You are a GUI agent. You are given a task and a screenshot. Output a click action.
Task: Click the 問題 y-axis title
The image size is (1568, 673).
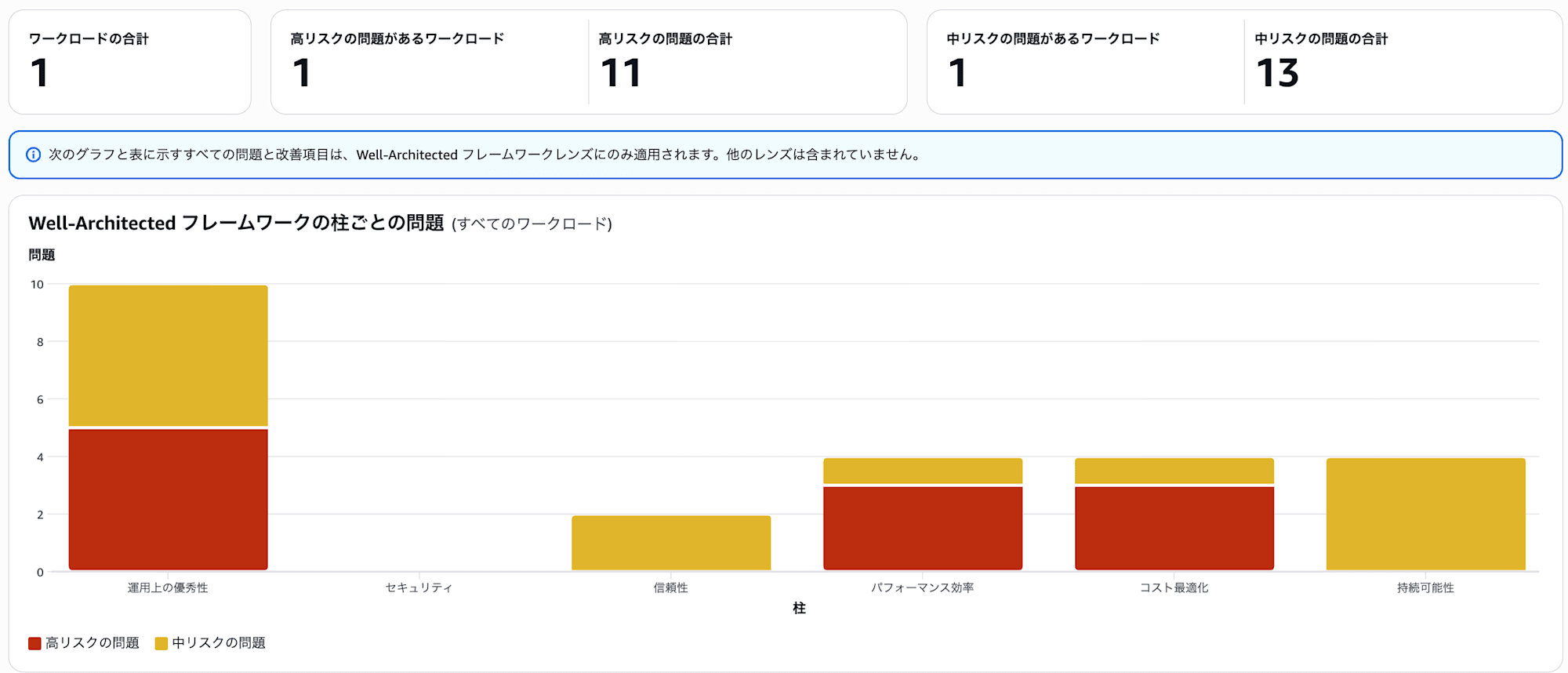[x=42, y=255]
